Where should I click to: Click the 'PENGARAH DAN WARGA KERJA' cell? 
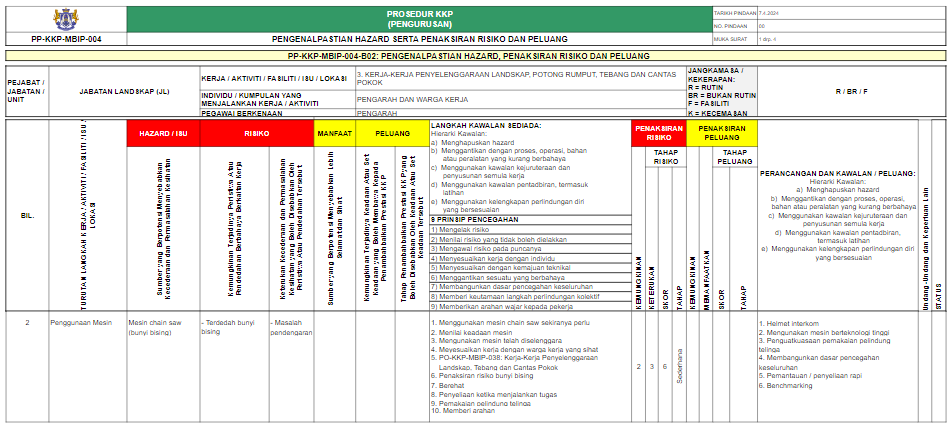click(521, 100)
